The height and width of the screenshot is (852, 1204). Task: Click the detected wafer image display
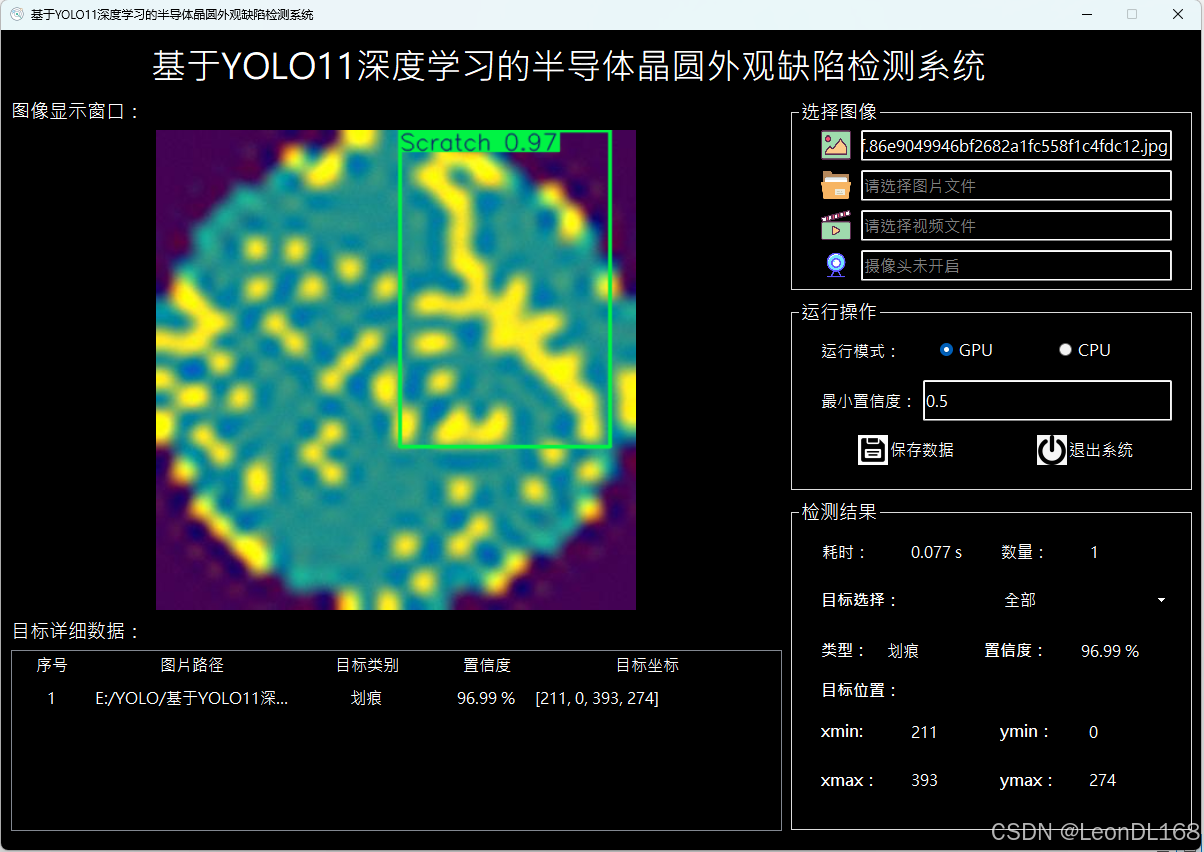tap(396, 370)
